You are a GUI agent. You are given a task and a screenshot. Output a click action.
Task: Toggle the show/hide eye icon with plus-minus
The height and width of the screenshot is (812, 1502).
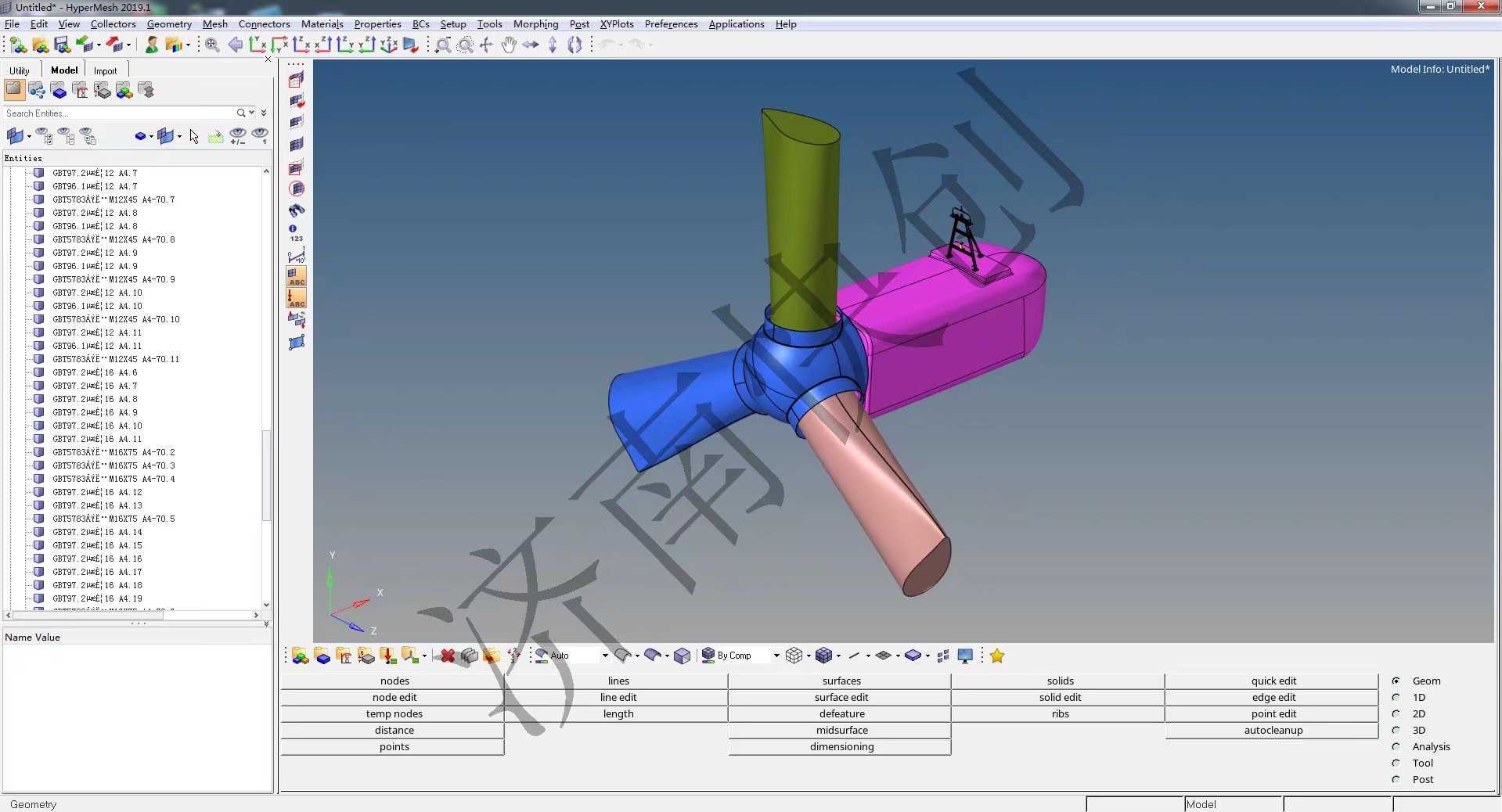(x=238, y=137)
